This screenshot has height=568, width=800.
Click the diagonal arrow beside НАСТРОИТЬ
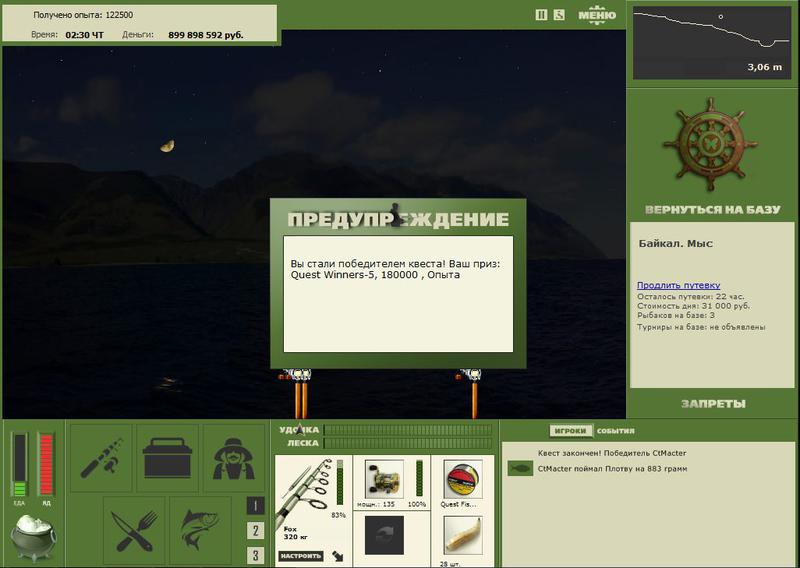click(x=337, y=556)
